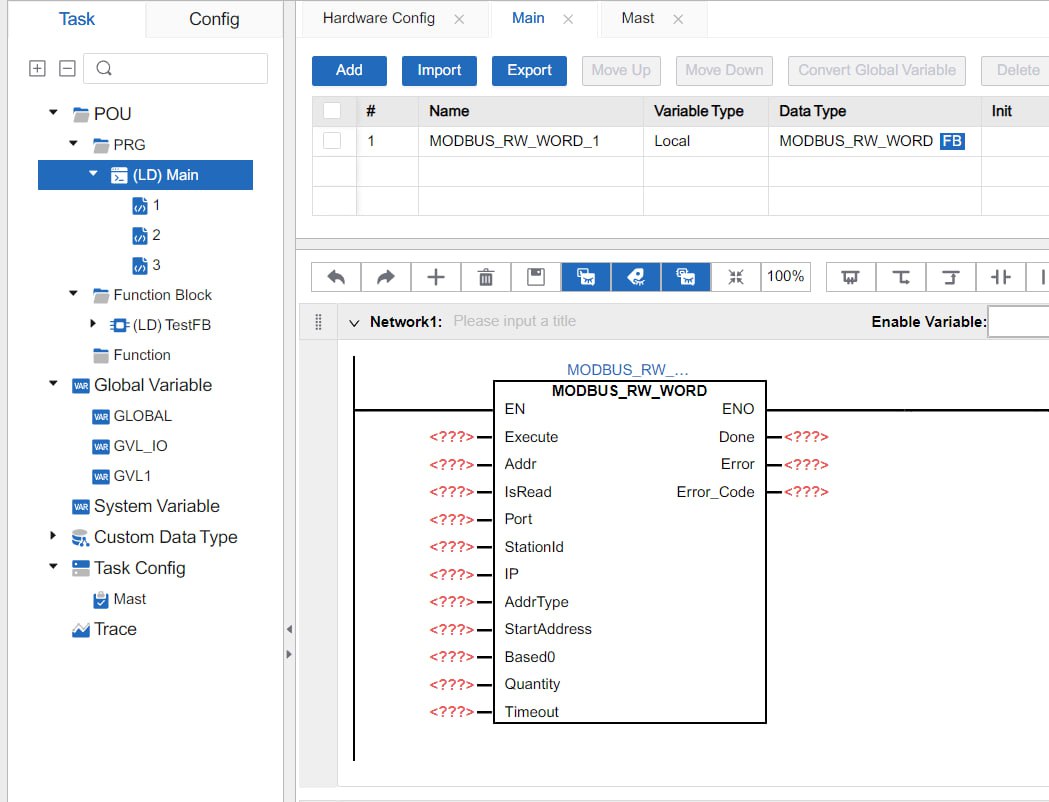The width and height of the screenshot is (1049, 802).
Task: Click the left-pointing panel collapse arrow
Action: [289, 629]
